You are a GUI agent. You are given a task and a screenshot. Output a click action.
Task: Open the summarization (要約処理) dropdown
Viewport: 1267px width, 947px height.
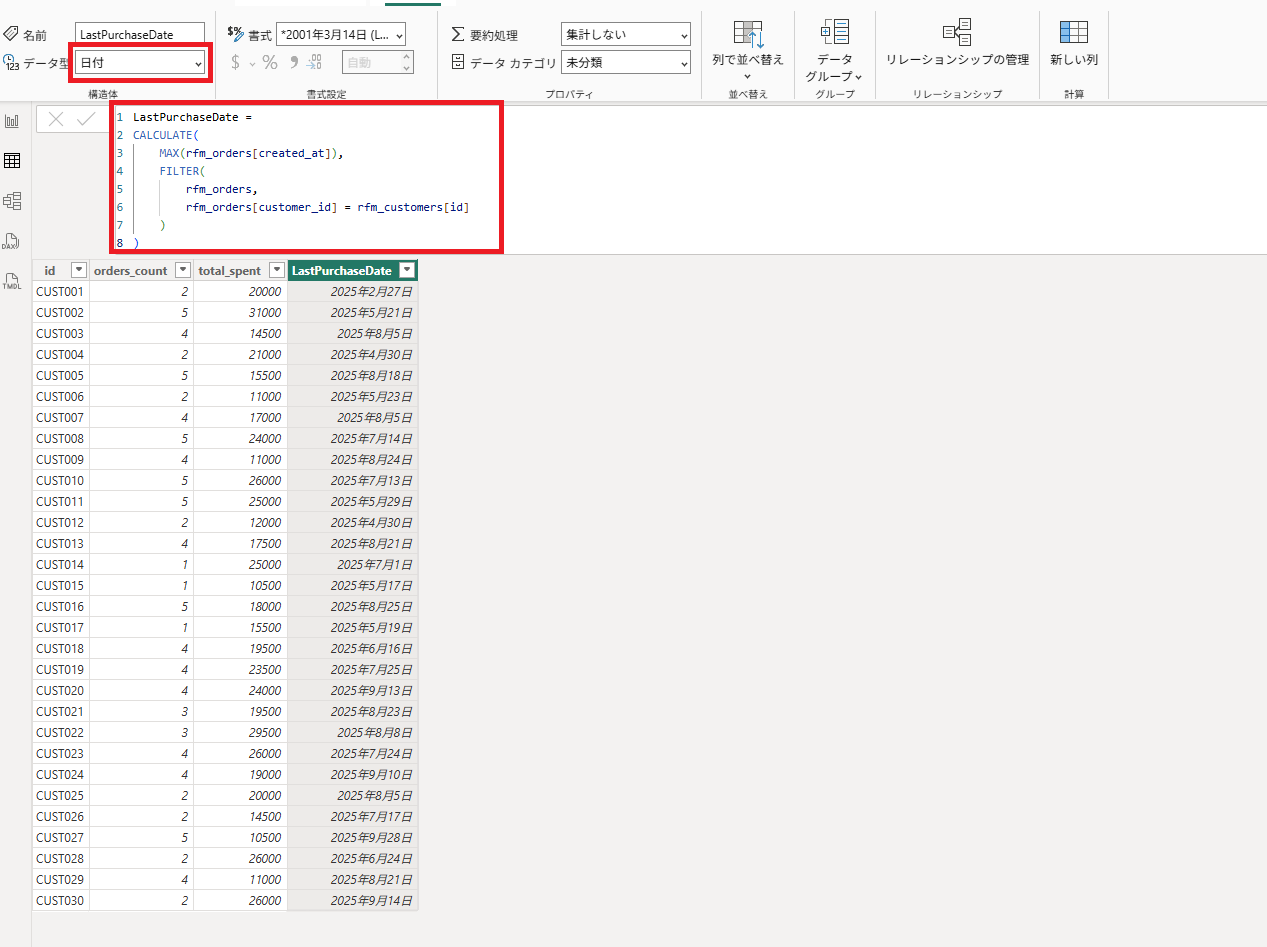click(x=626, y=35)
